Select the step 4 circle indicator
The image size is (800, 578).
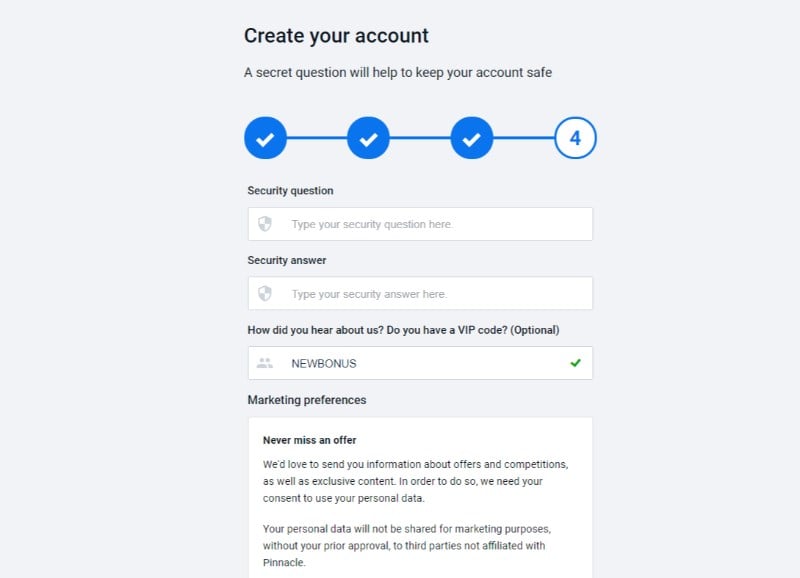[575, 138]
